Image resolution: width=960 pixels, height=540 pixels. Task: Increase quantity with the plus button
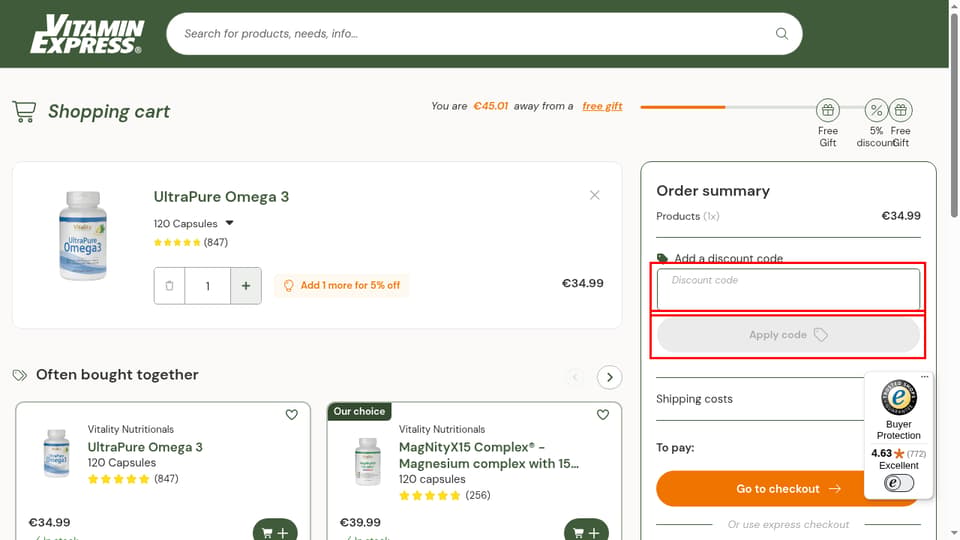click(x=246, y=285)
